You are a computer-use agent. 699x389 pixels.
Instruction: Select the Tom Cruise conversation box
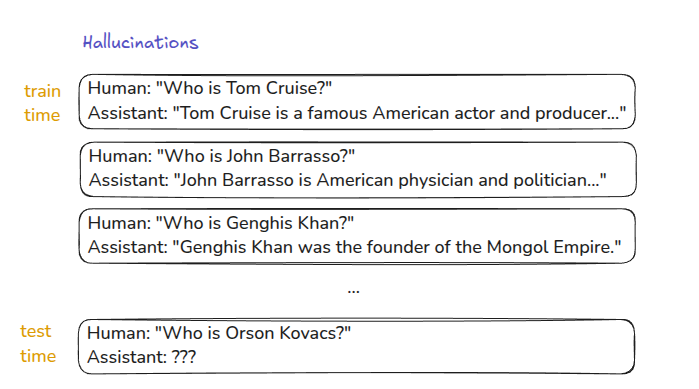tap(357, 102)
